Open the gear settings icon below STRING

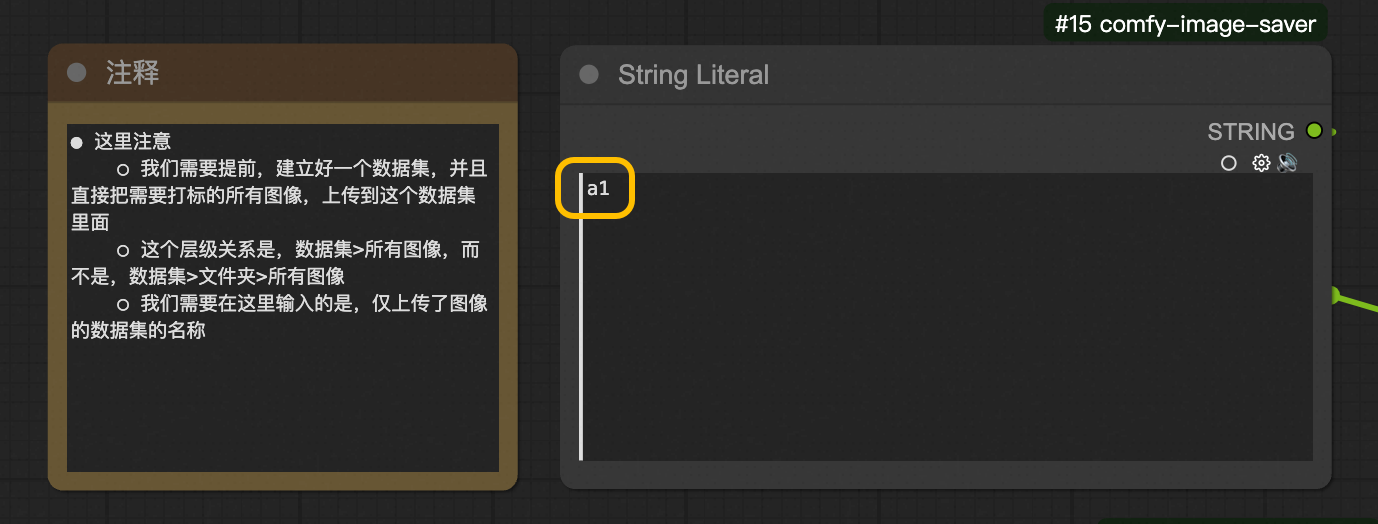click(1261, 163)
